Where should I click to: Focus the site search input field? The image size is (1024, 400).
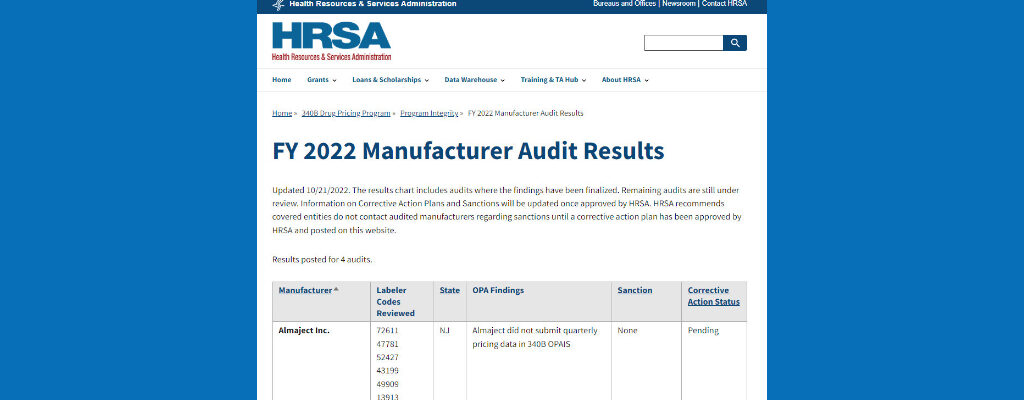click(683, 43)
